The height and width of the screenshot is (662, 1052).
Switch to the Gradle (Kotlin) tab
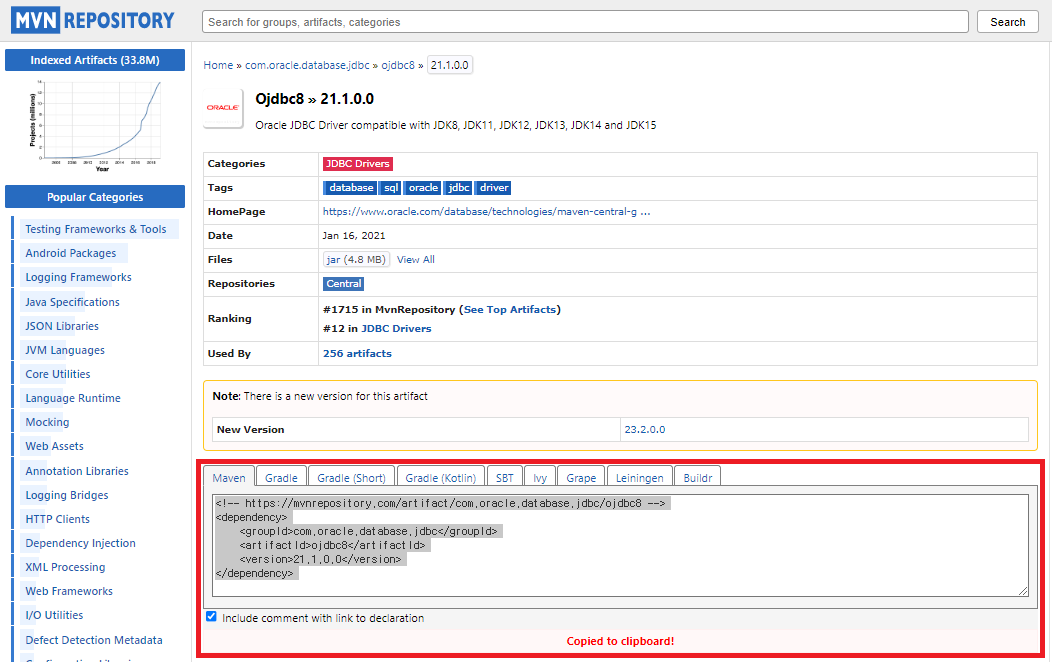(441, 477)
